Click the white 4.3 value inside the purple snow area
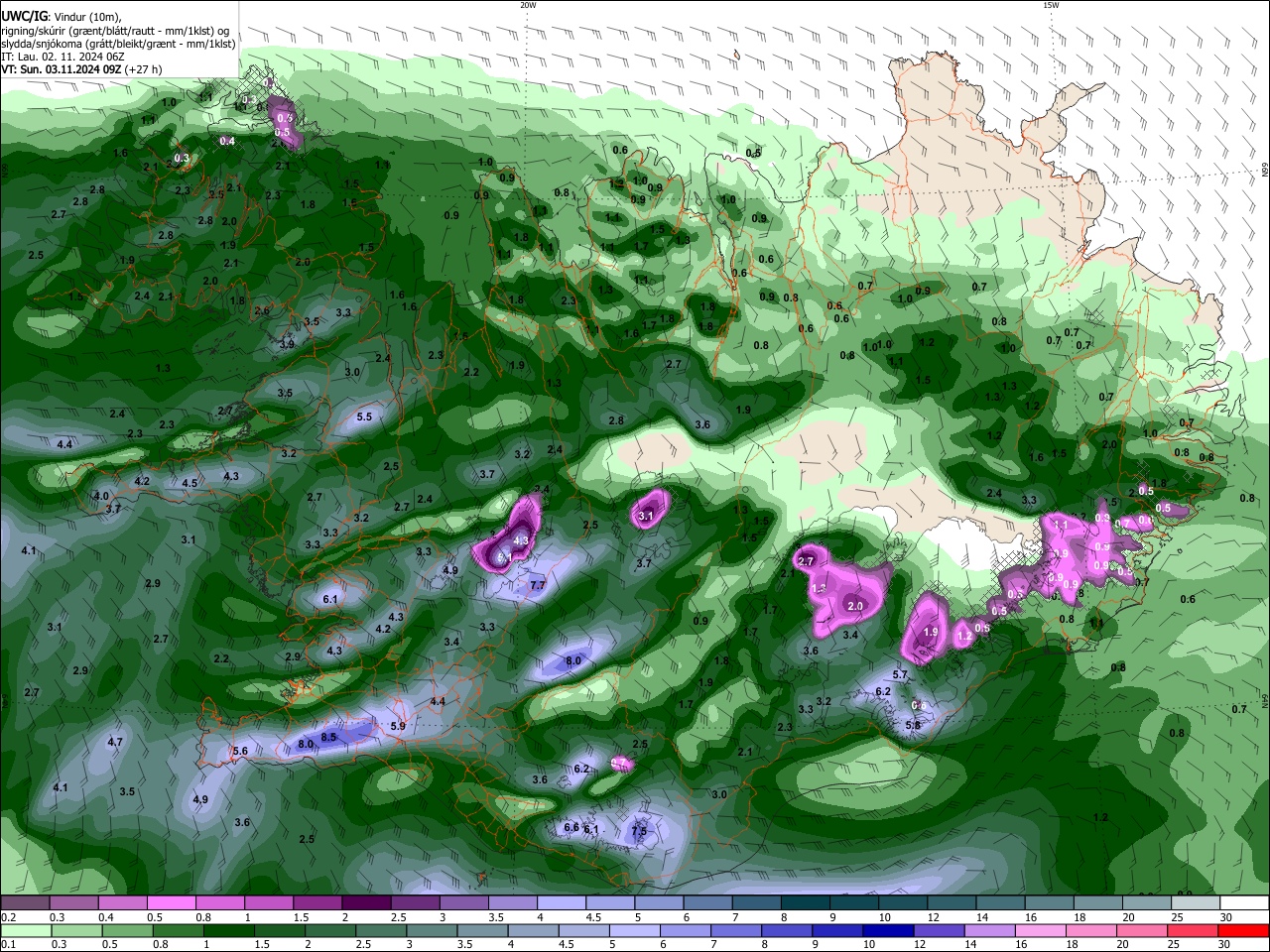The height and width of the screenshot is (952, 1270). 522,539
